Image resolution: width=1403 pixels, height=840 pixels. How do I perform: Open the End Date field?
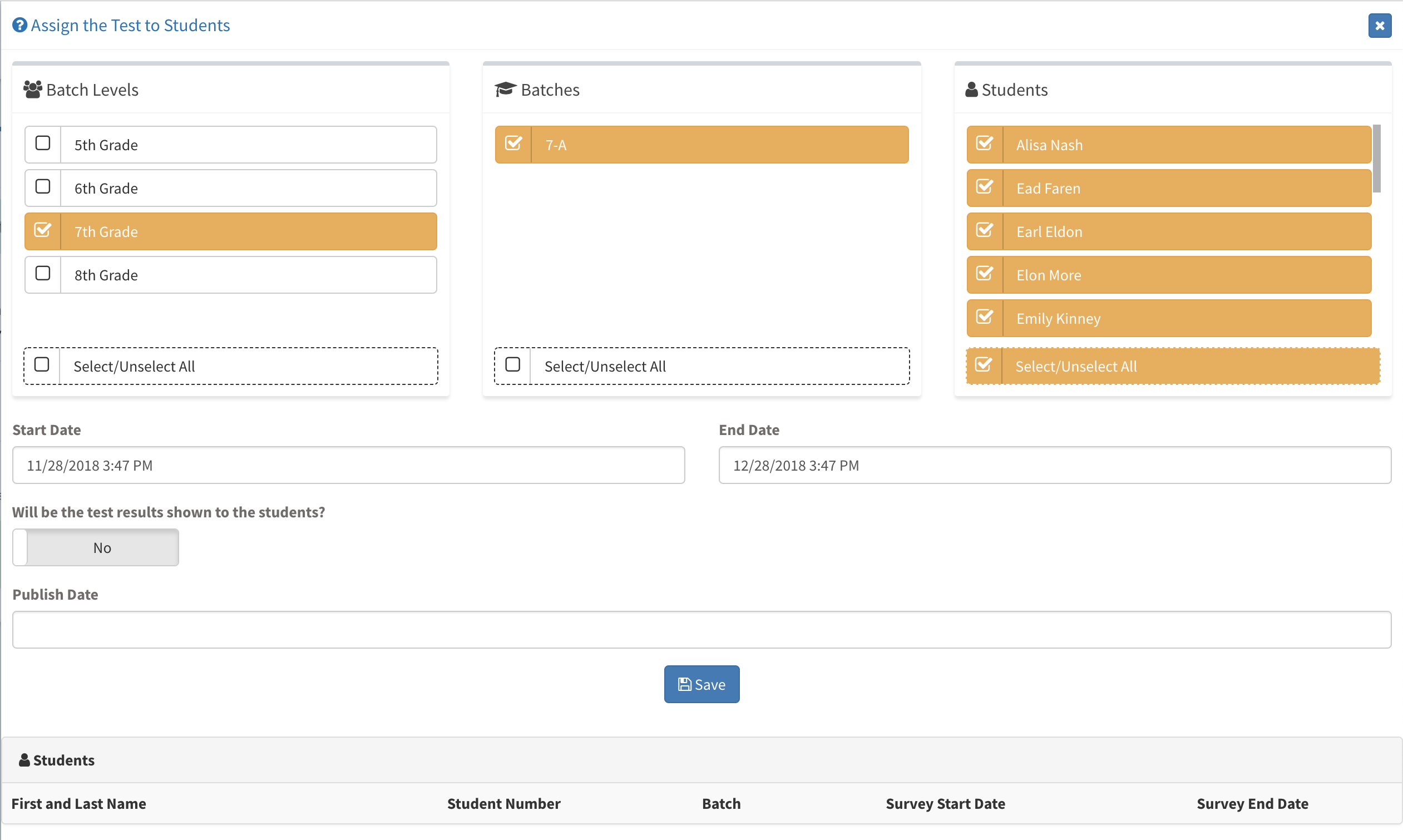coord(1054,465)
